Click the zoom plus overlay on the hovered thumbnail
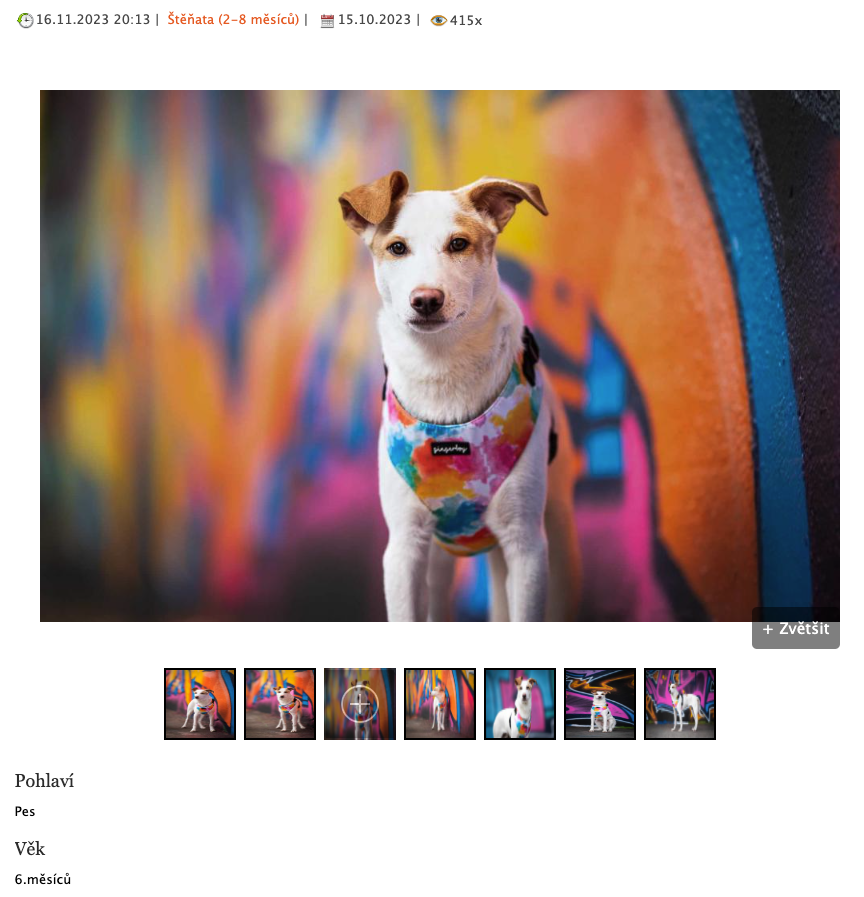Image resolution: width=864 pixels, height=897 pixels. pos(360,704)
